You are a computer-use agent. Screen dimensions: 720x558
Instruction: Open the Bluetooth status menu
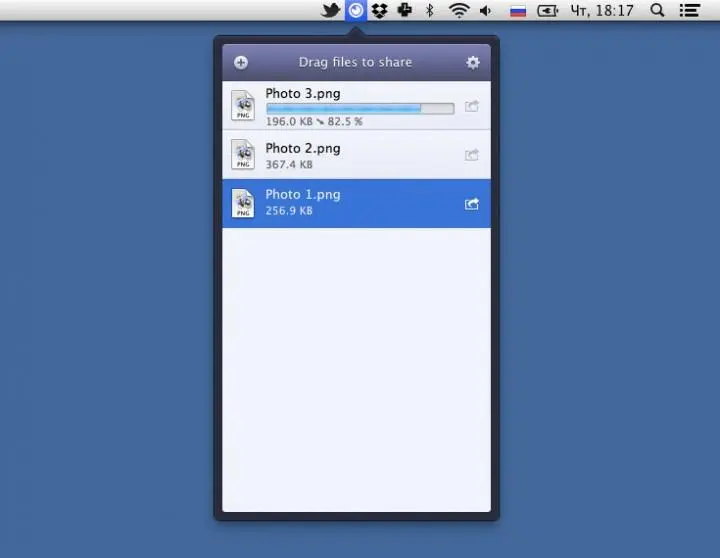[430, 10]
